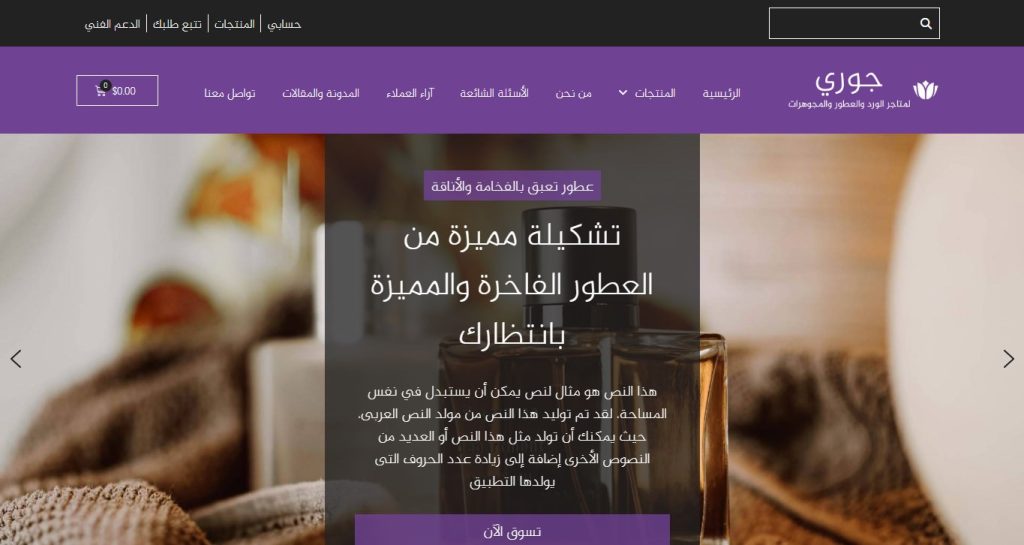
Task: Click the lotus flower logo icon
Action: (x=925, y=90)
